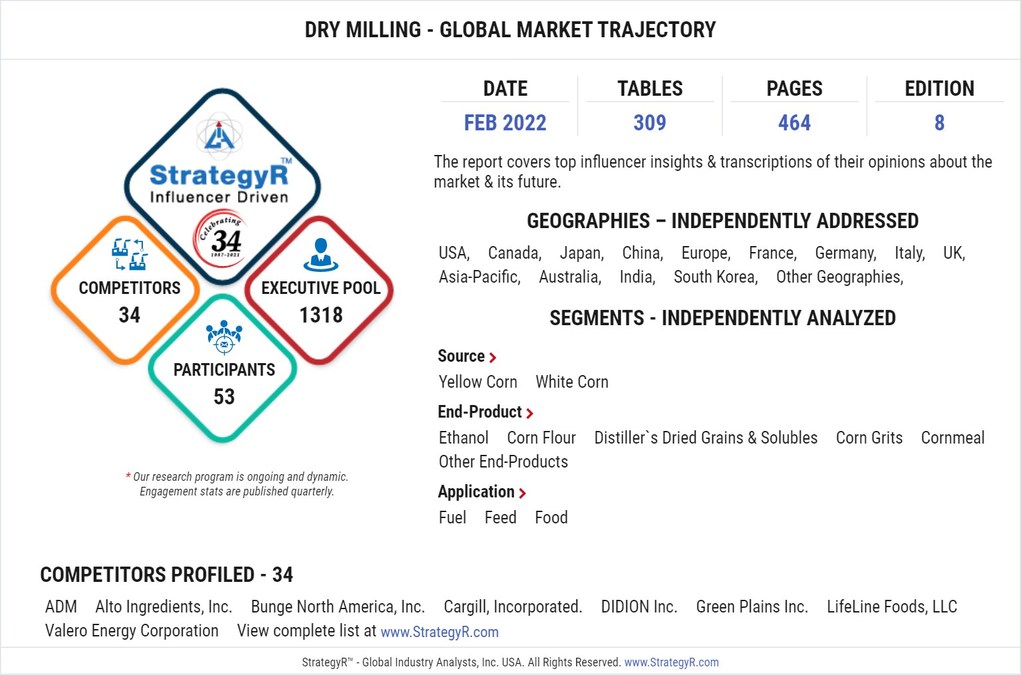Image resolution: width=1021 pixels, height=675 pixels.
Task: Click the Cornmeal end-product
Action: click(953, 437)
